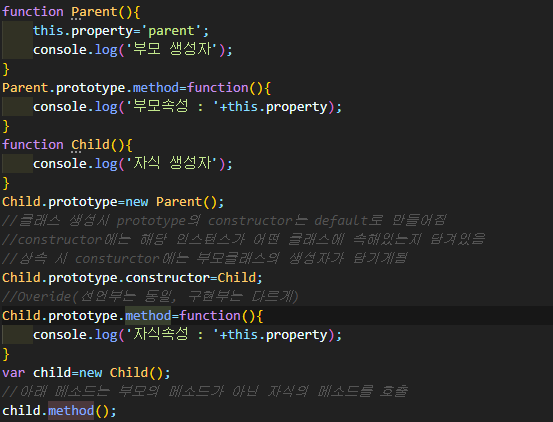Image resolution: width=553 pixels, height=422 pixels.
Task: Click the word 'constructor' in Child.prototype.constructor=Child
Action: click(x=168, y=278)
